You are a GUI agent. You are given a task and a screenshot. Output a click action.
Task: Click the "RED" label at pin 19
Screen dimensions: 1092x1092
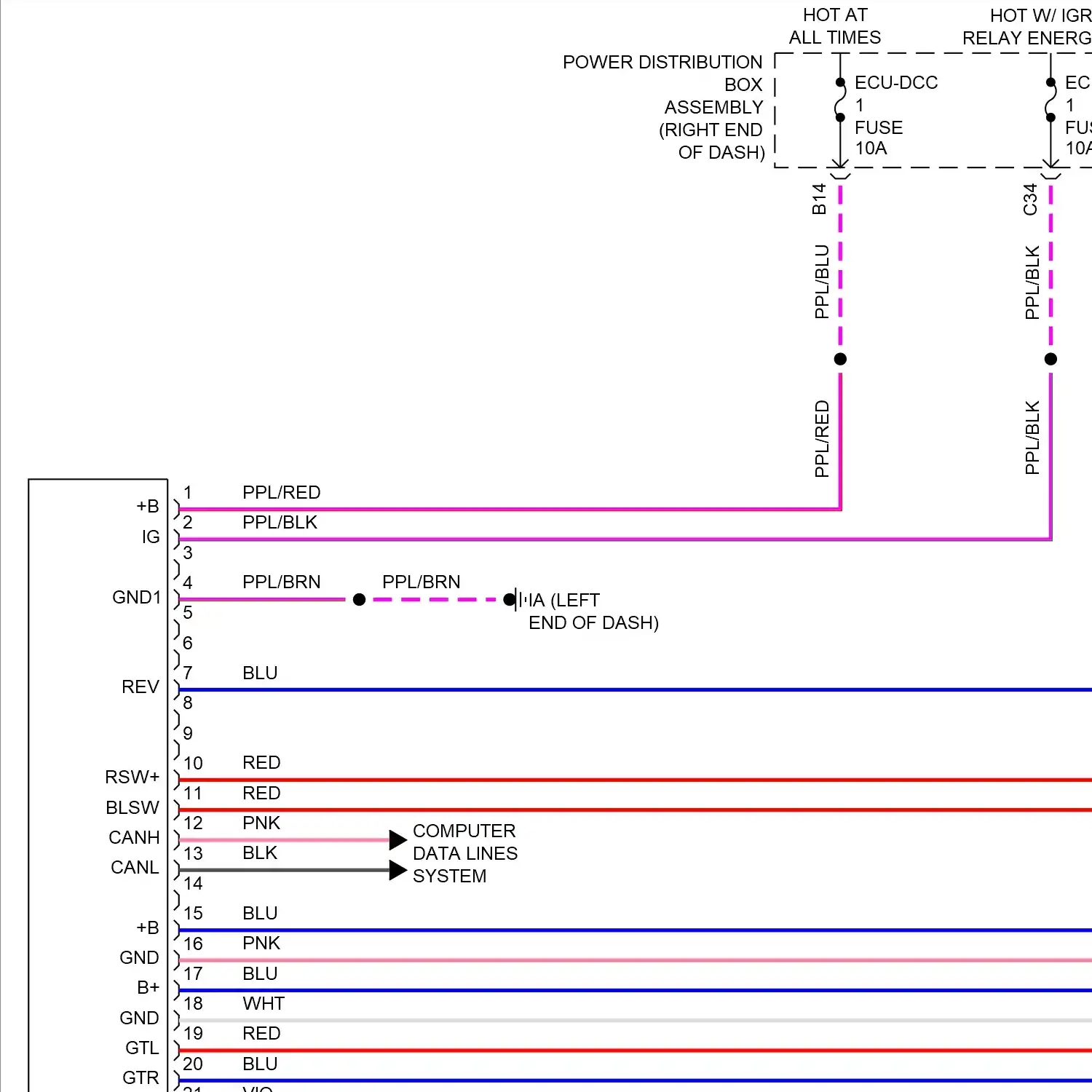(x=261, y=1034)
